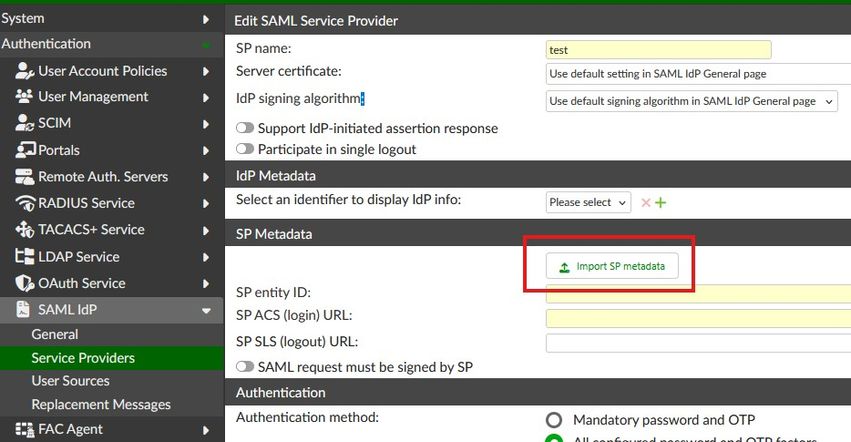Select Mandatory password and OTP option

click(553, 420)
